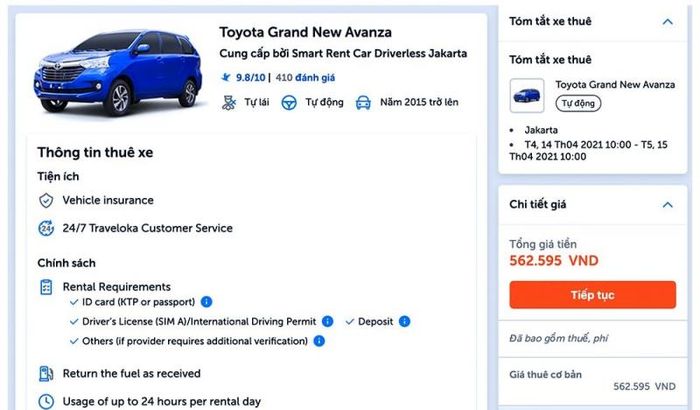The height and width of the screenshot is (410, 700).
Task: Click info icon next to Driver's License requirement
Action: 327,321
